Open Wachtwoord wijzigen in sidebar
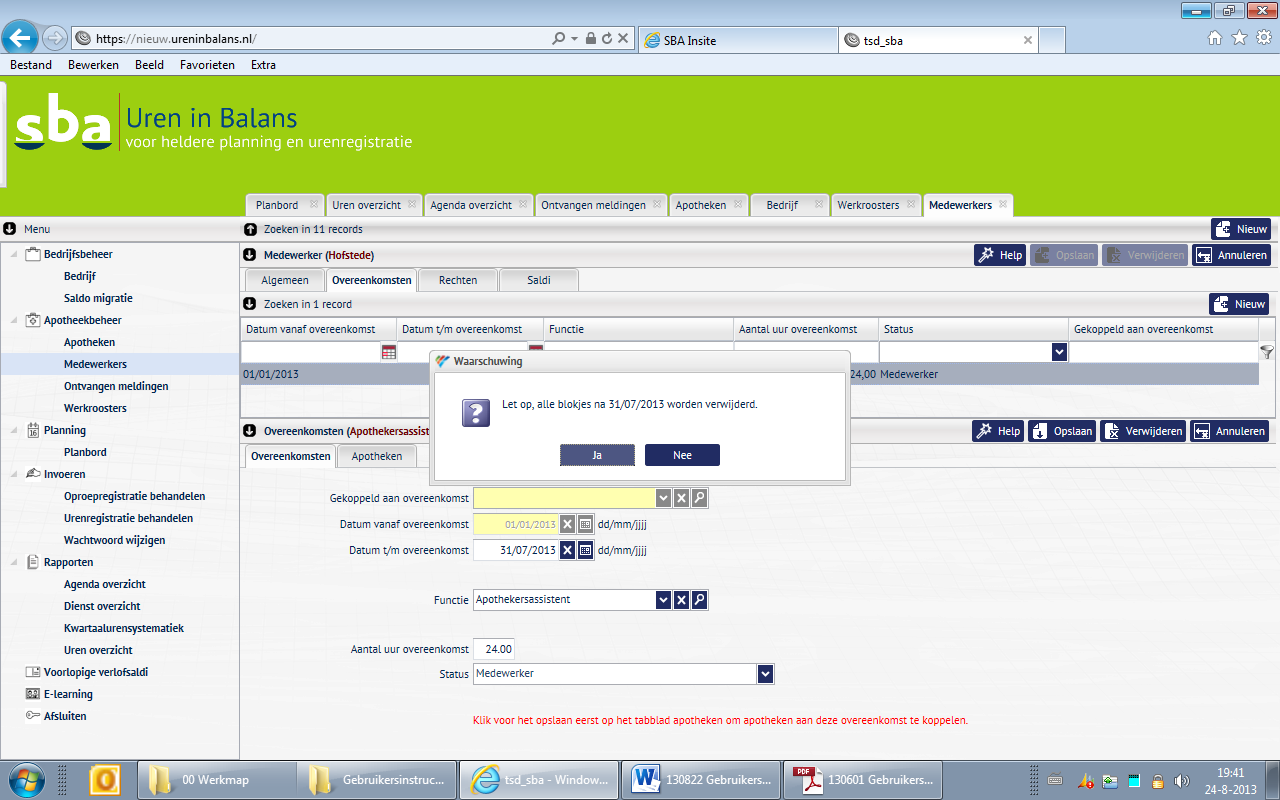 pos(115,540)
